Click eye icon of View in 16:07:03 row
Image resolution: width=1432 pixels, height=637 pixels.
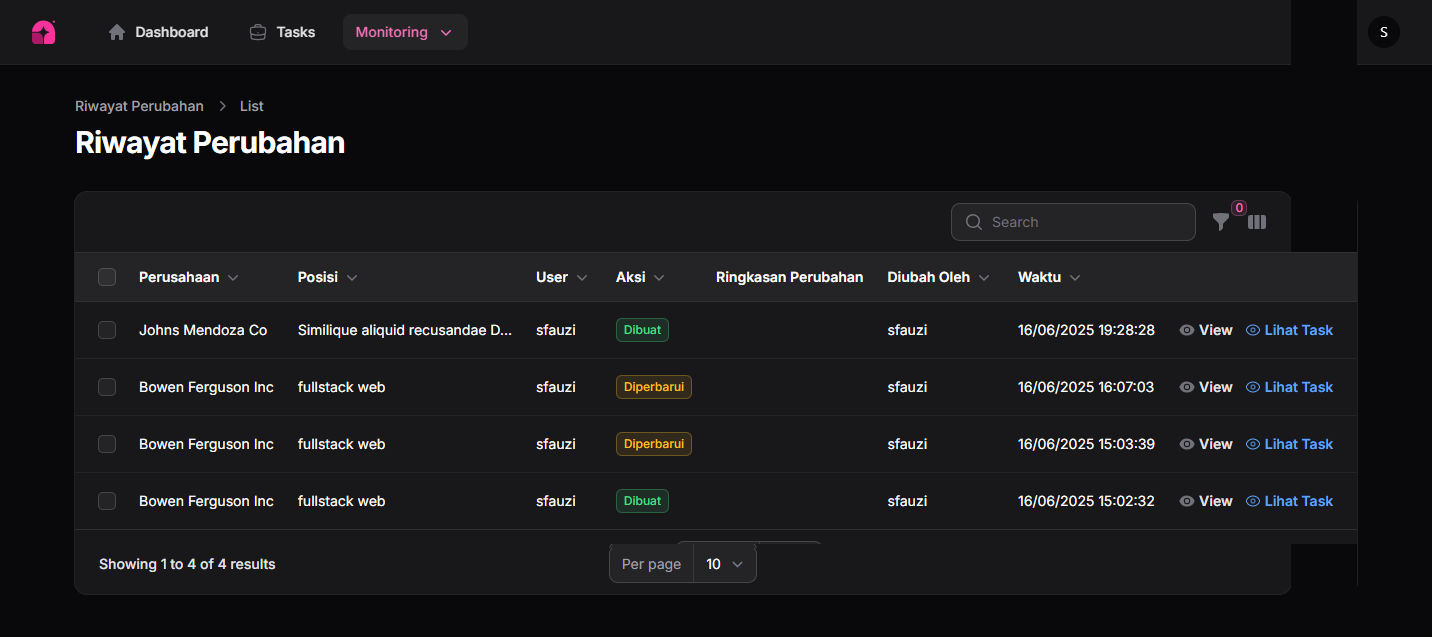coord(1187,387)
